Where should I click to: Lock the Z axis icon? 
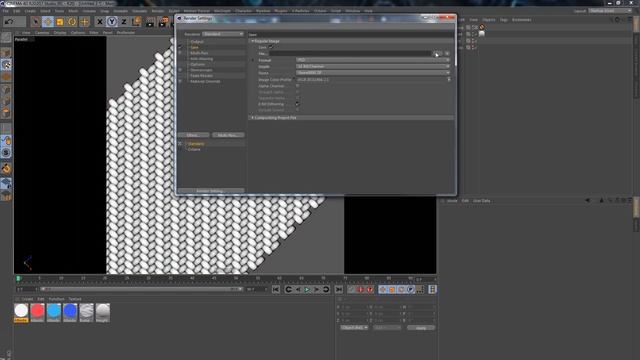124,21
